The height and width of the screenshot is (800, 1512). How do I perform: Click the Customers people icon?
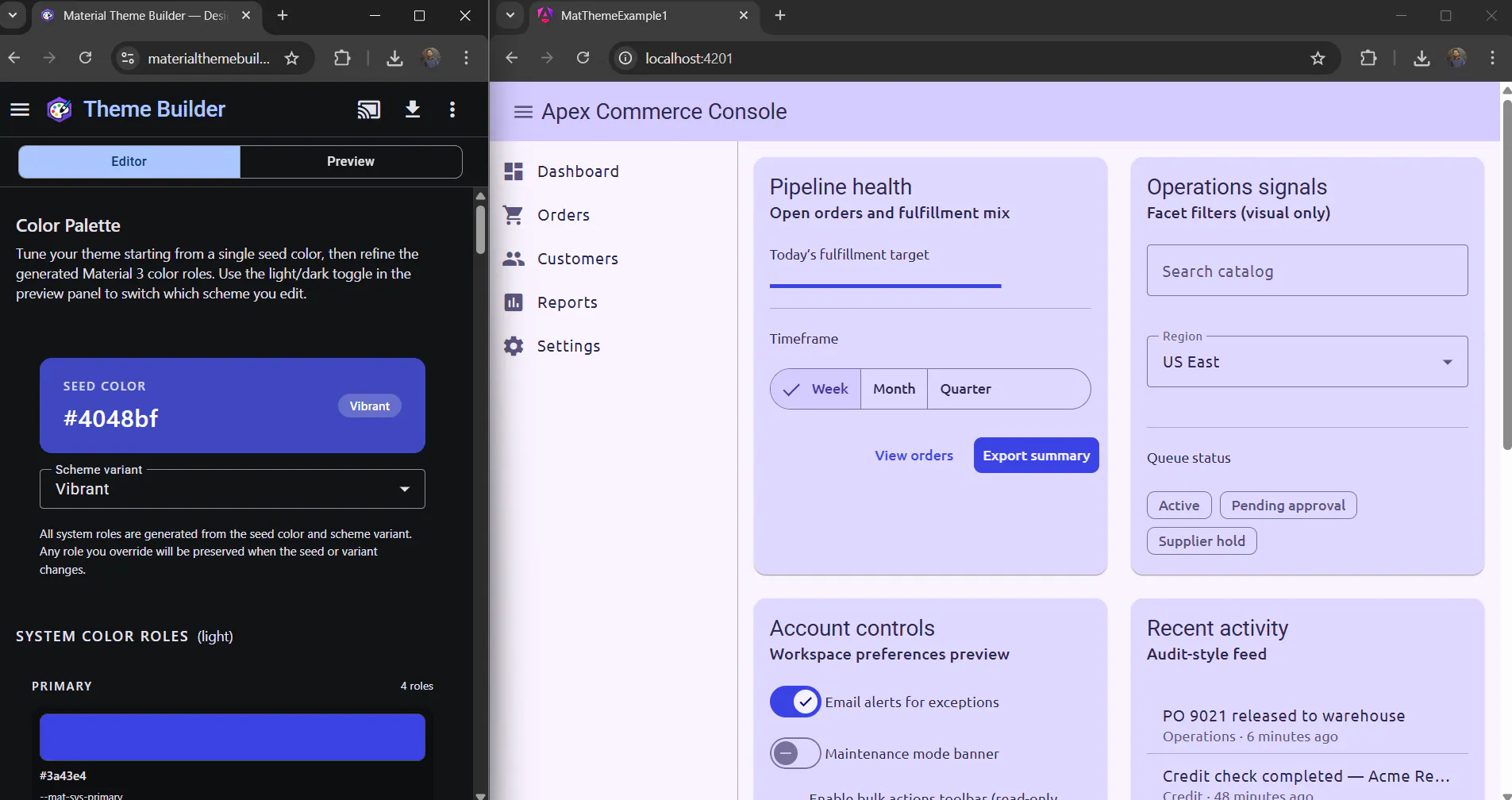514,259
